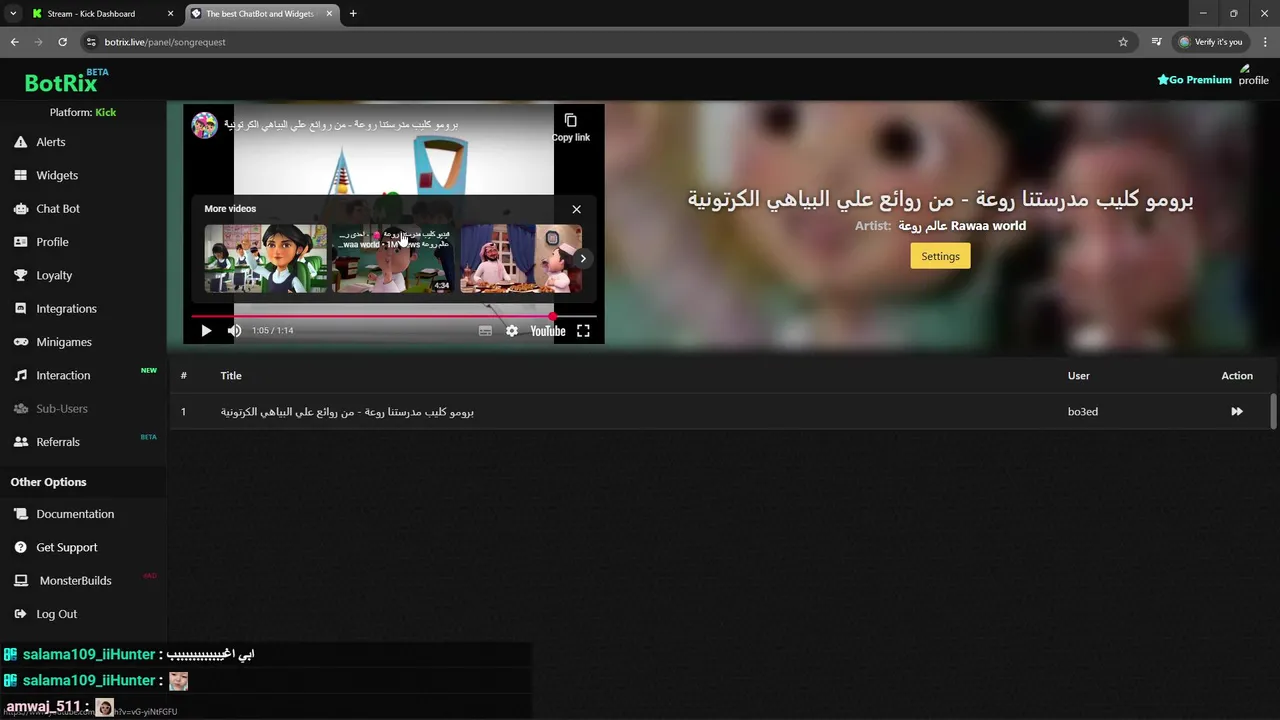Click the Documentation book icon

(20, 514)
